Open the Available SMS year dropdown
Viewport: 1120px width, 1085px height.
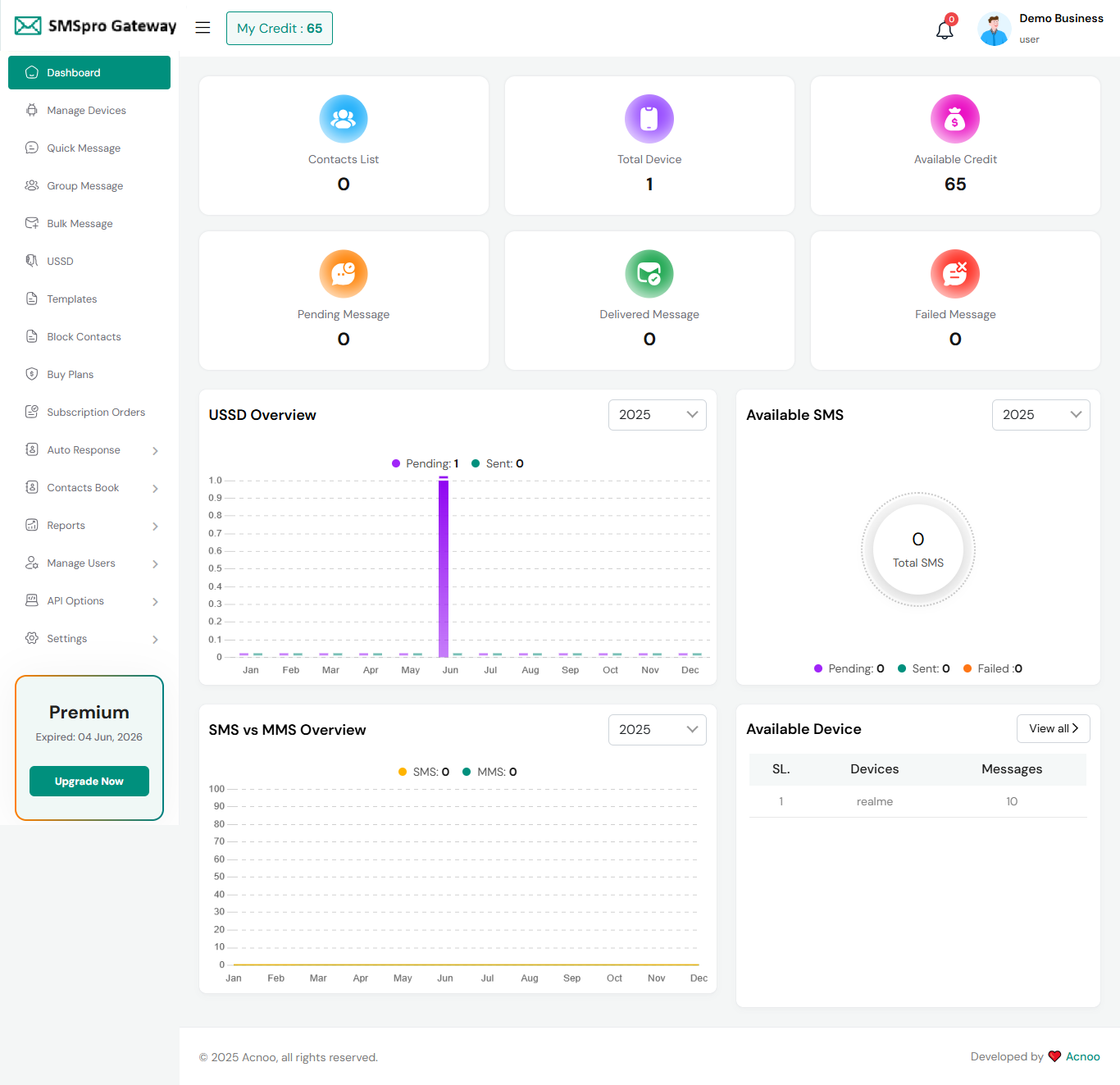click(x=1040, y=415)
